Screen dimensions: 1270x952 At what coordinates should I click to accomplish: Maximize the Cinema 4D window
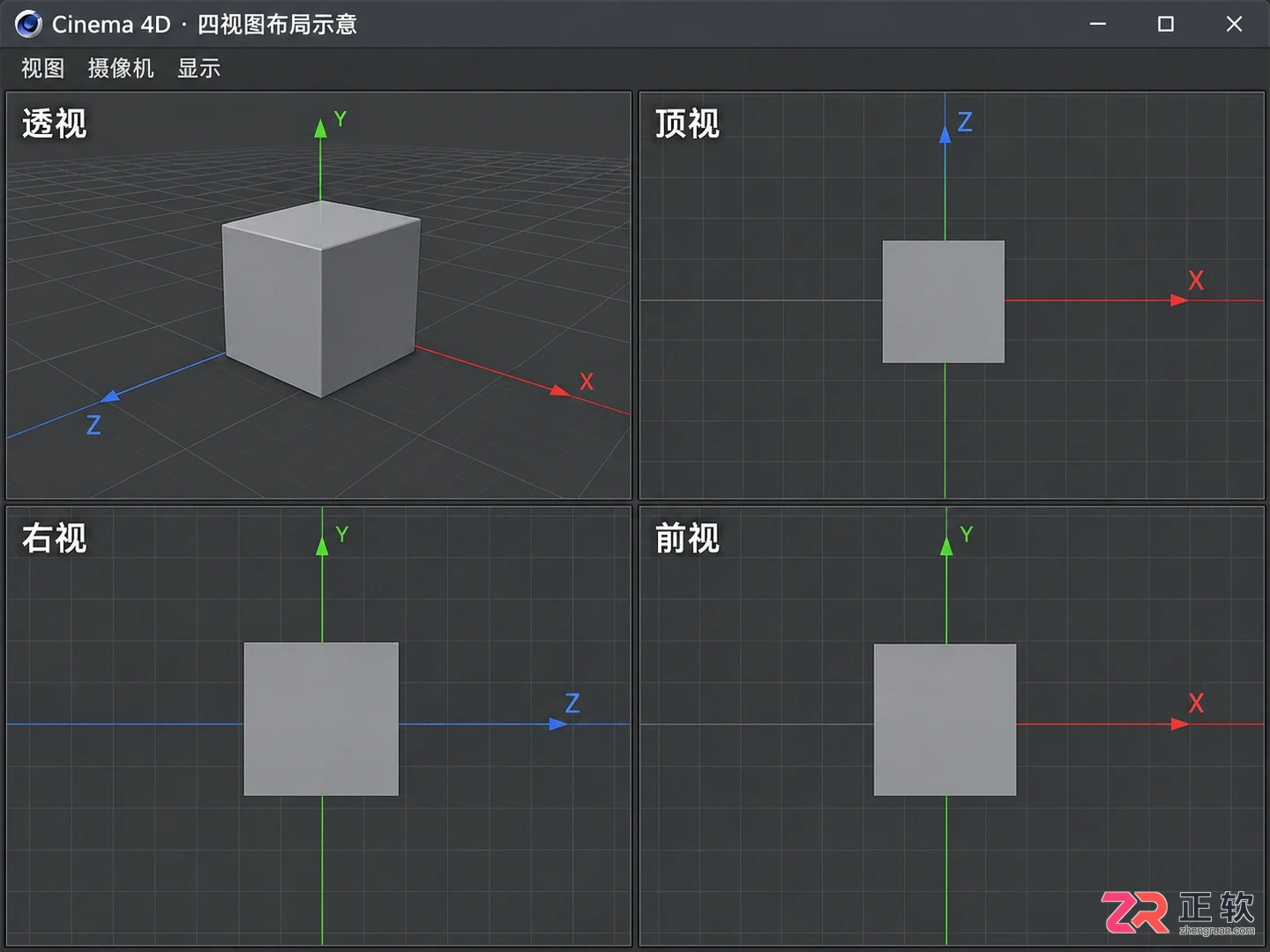(x=1166, y=24)
